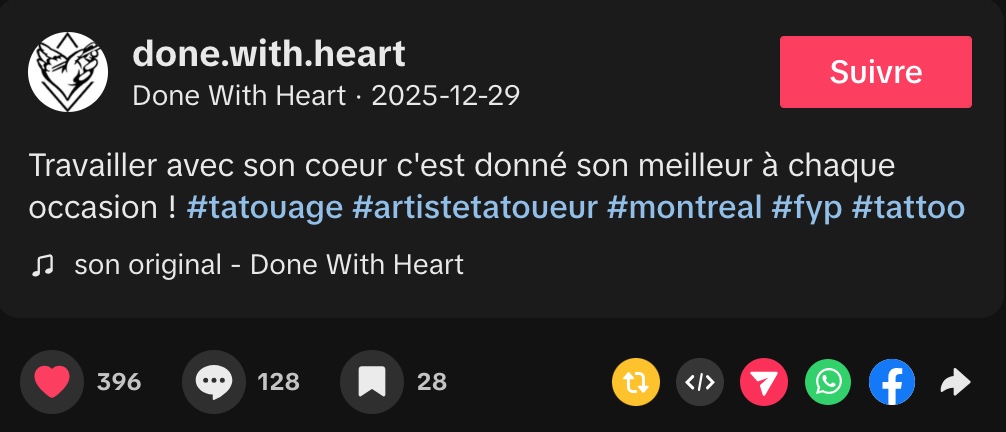Viewport: 1006px width, 432px height.
Task: Open the #artistetatoueur hashtag
Action: point(475,208)
